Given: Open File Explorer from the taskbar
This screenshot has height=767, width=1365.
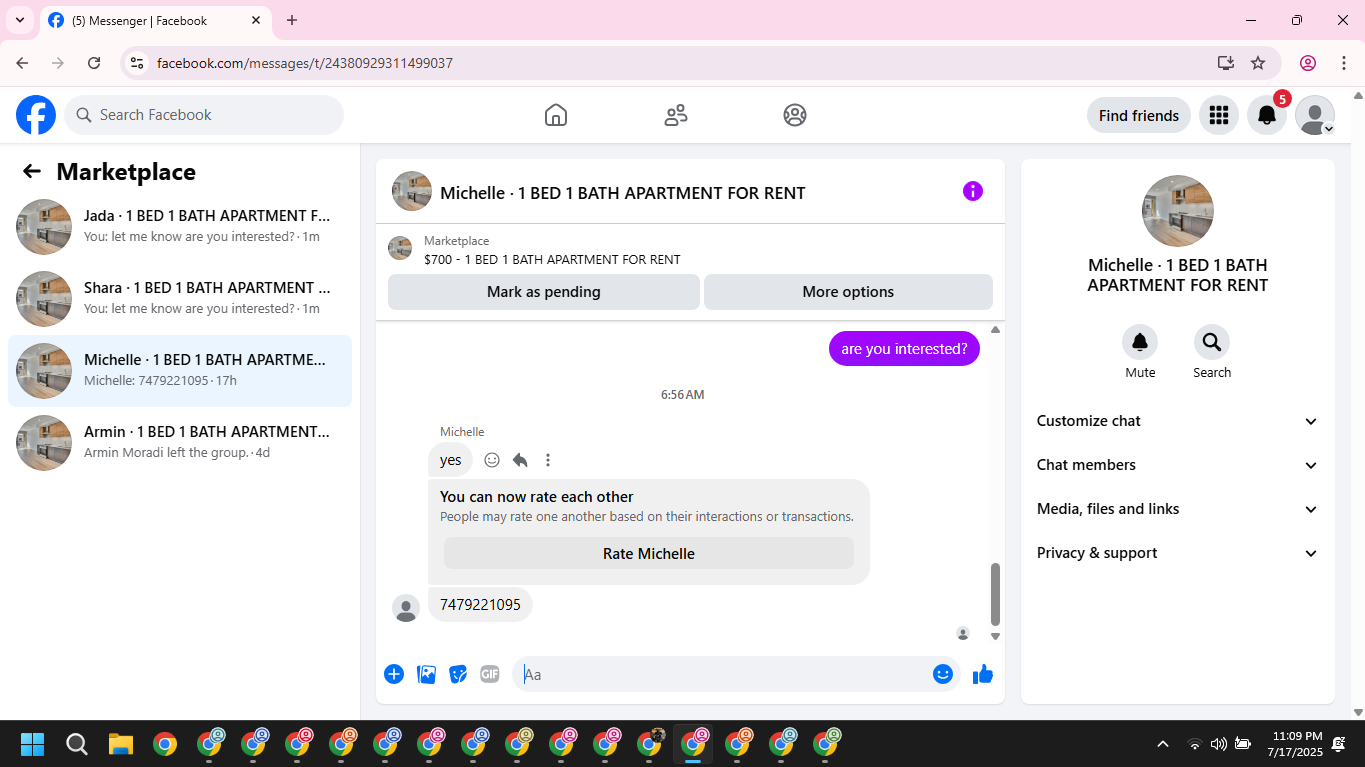Looking at the screenshot, I should (121, 744).
